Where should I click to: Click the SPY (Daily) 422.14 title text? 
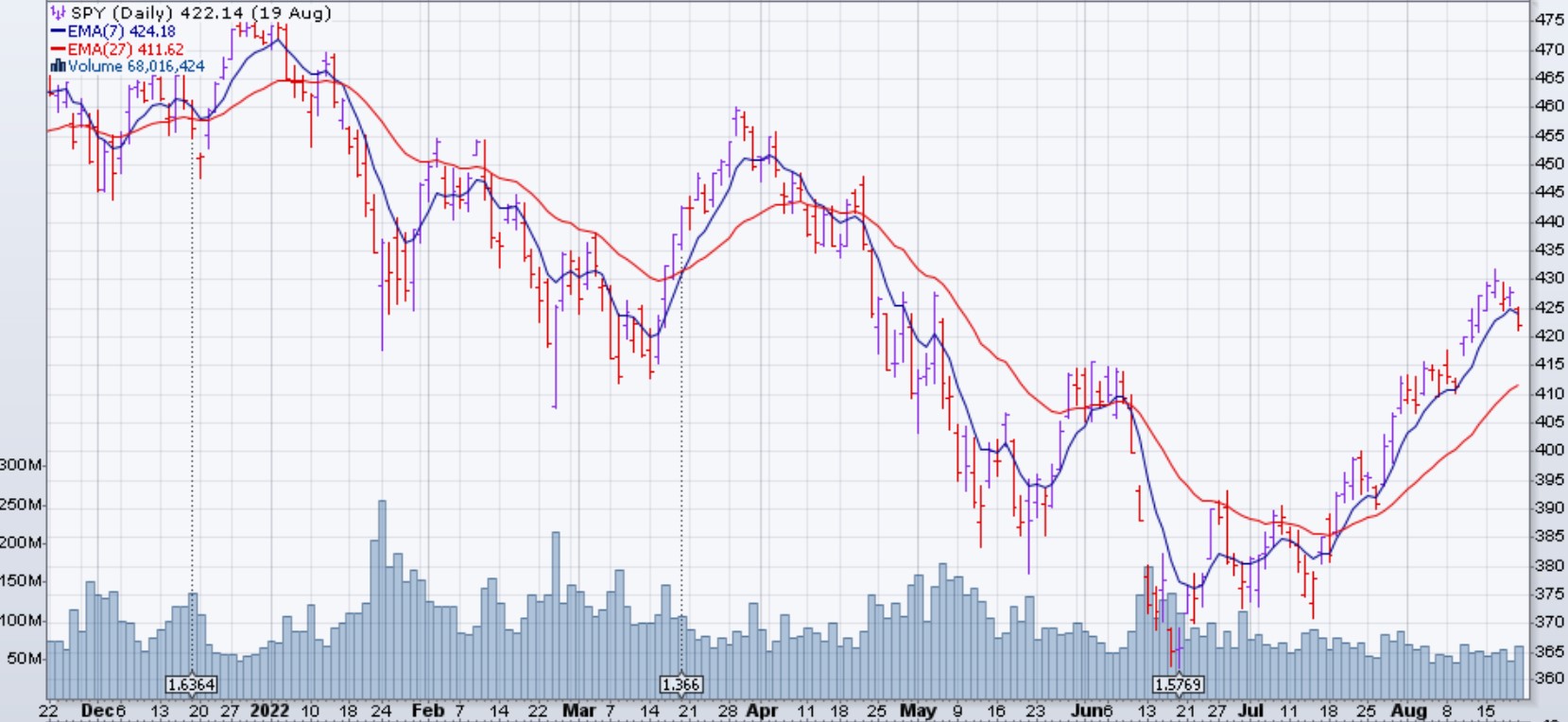click(x=200, y=13)
